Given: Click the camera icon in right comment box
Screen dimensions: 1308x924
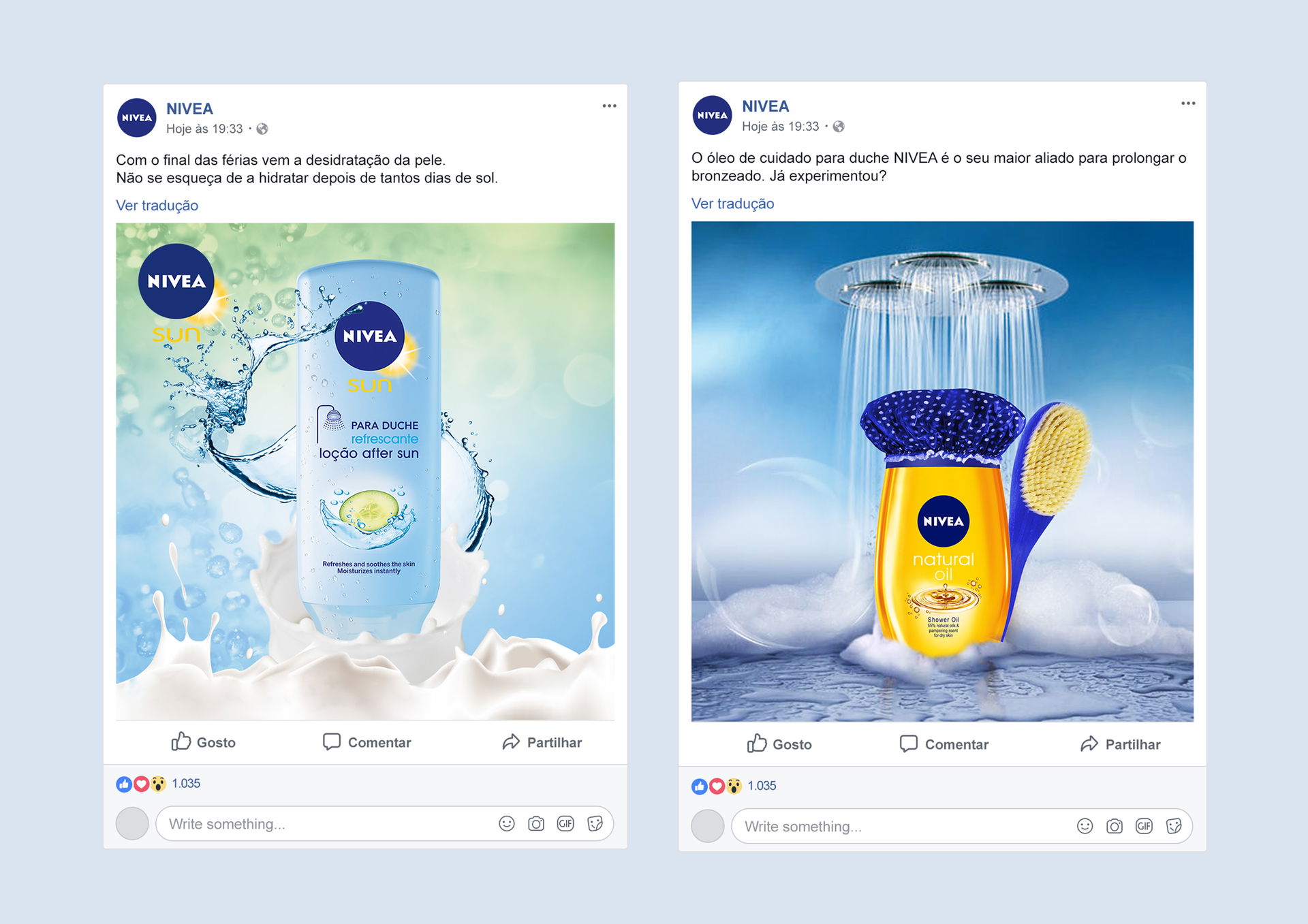Looking at the screenshot, I should pyautogui.click(x=1115, y=826).
